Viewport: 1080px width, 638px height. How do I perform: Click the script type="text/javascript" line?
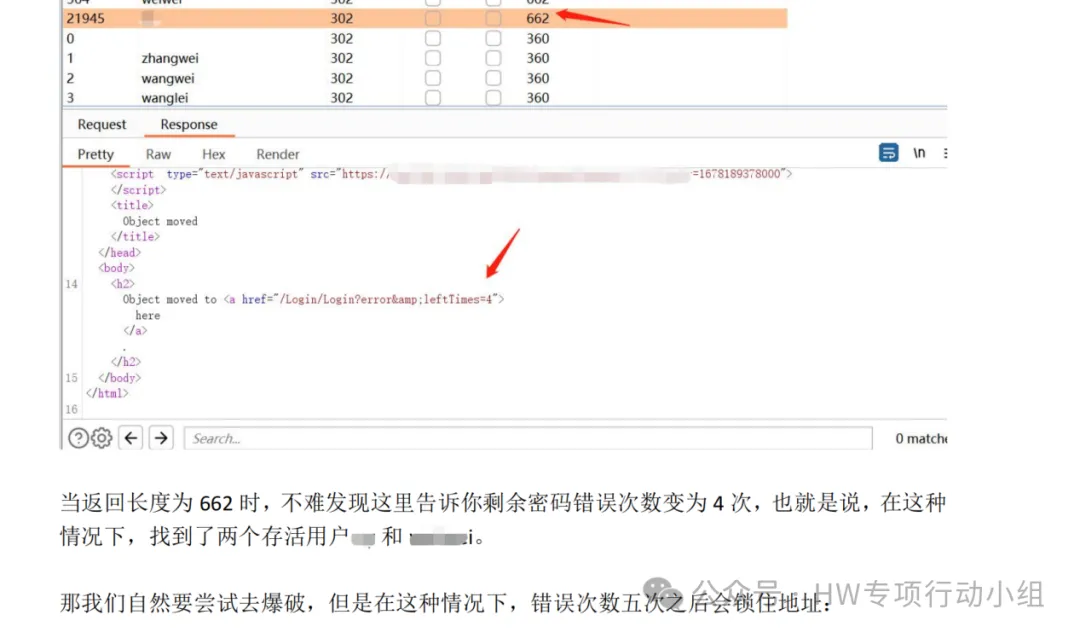451,174
